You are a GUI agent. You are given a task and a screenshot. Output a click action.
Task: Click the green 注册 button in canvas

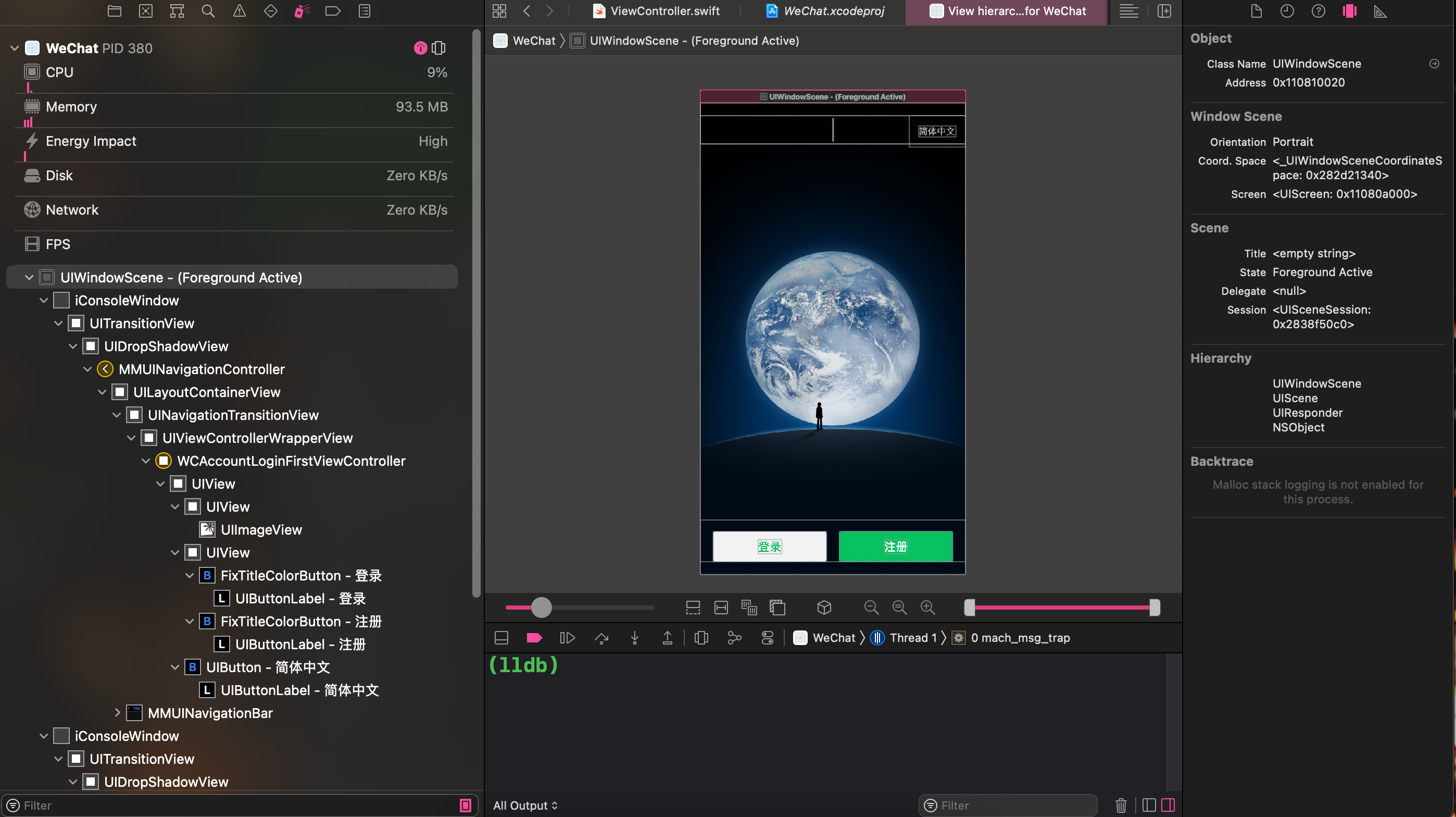click(895, 546)
